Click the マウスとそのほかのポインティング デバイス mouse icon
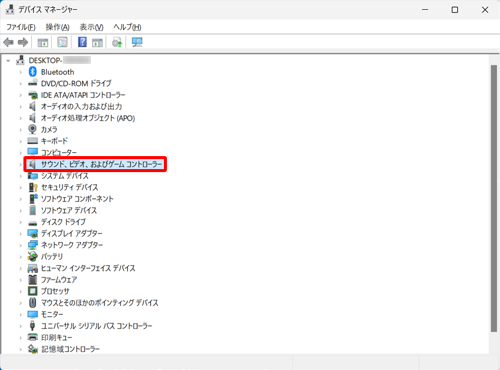This screenshot has height=370, width=500. [x=32, y=303]
